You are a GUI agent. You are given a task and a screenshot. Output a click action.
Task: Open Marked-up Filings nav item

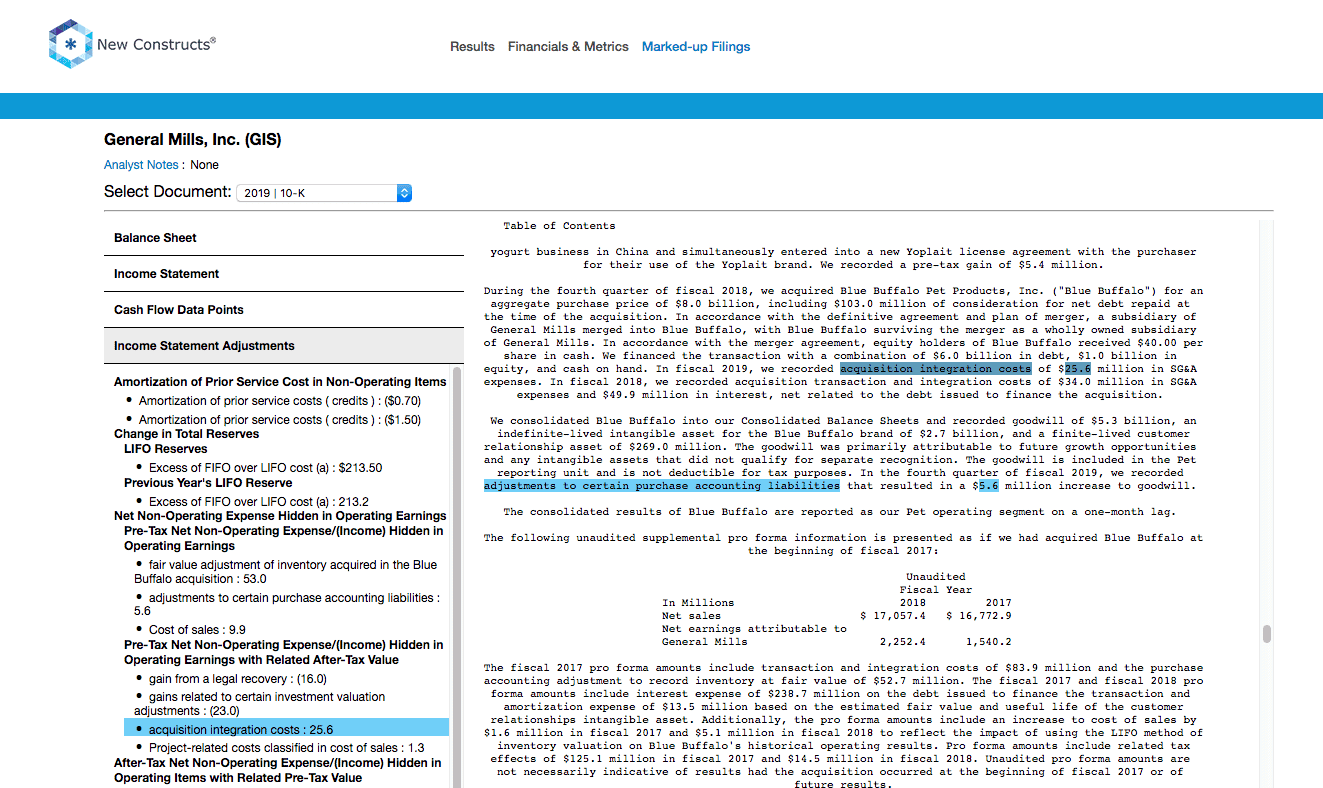[696, 46]
